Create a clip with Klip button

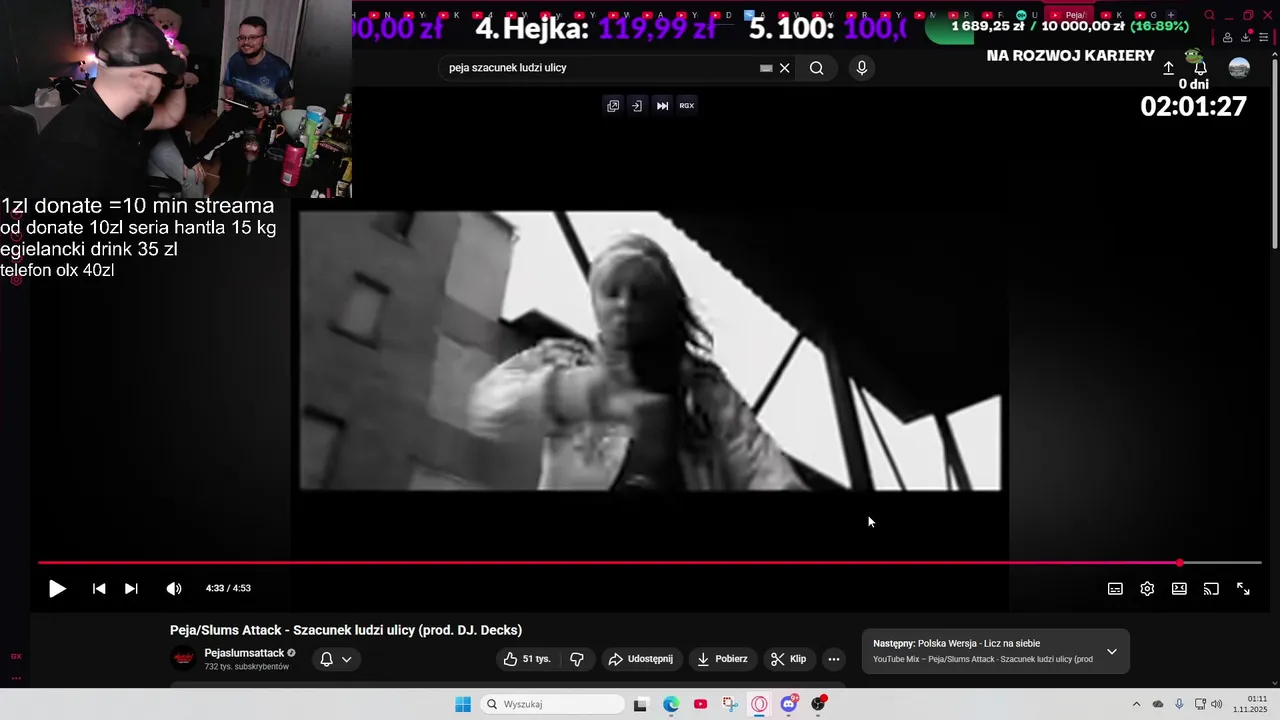pos(788,659)
